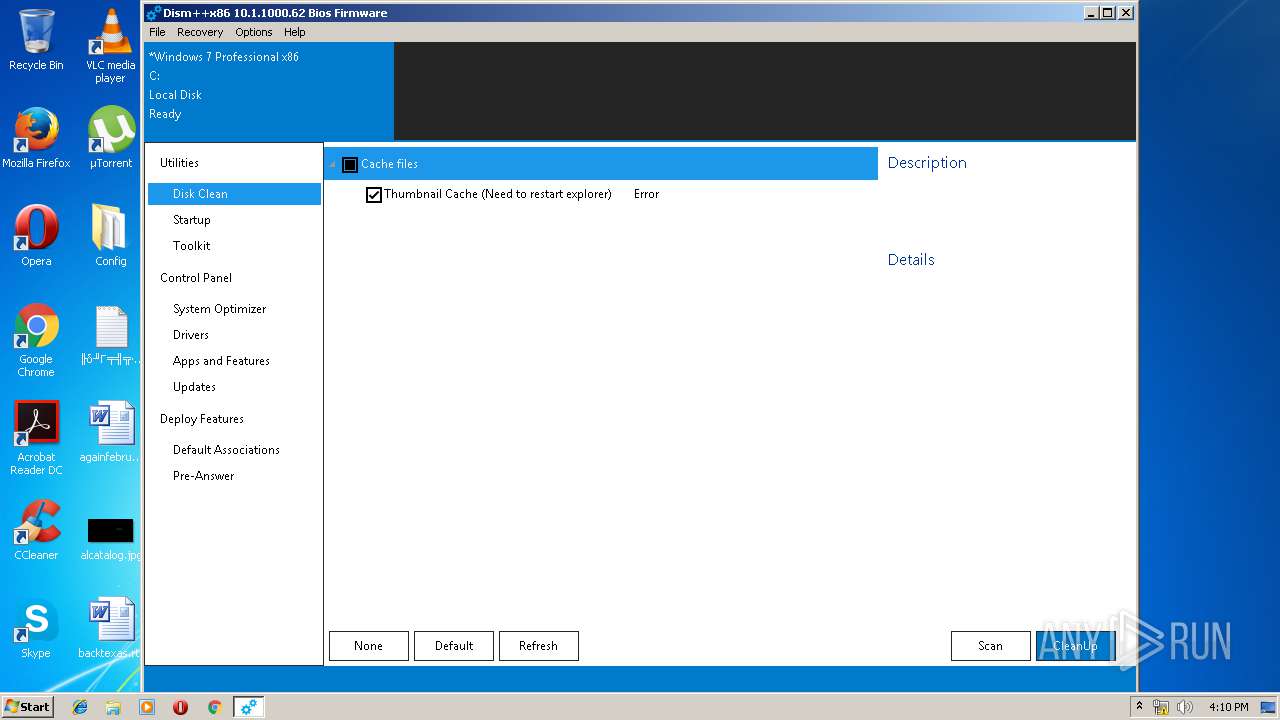Click the None button
The width and height of the screenshot is (1280, 720).
[x=369, y=646]
